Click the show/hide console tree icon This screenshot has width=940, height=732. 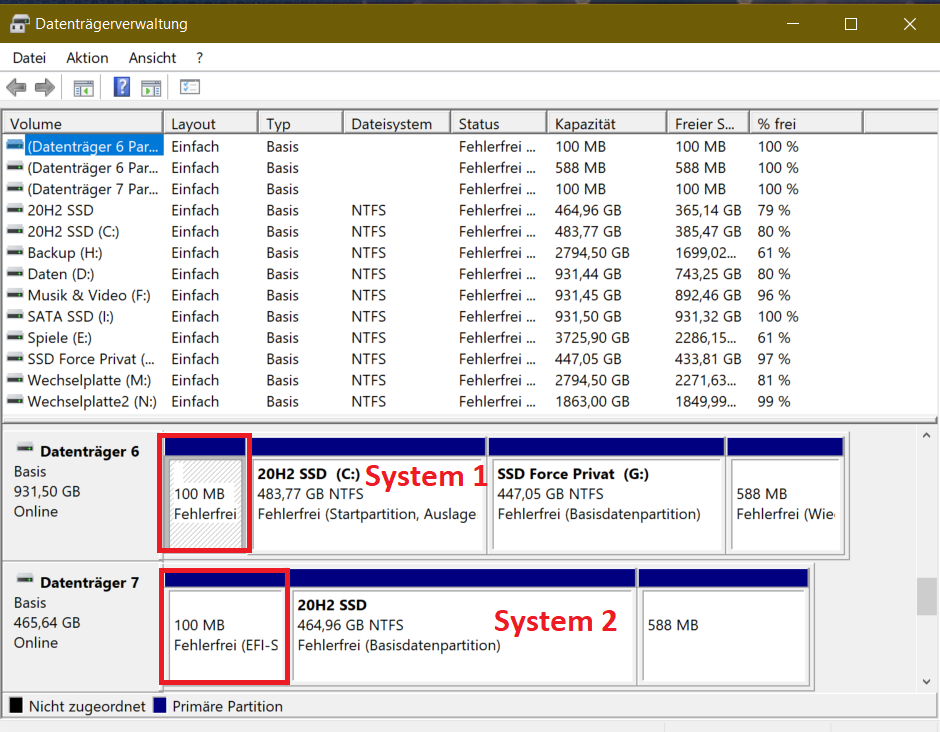coord(83,88)
